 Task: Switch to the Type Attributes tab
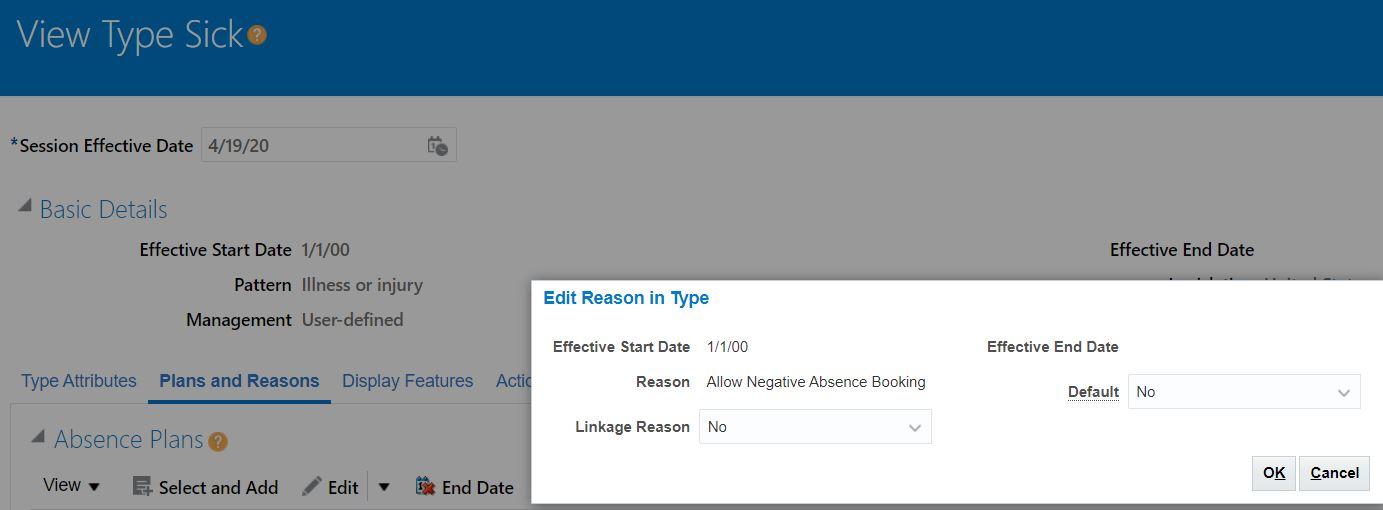[x=79, y=381]
